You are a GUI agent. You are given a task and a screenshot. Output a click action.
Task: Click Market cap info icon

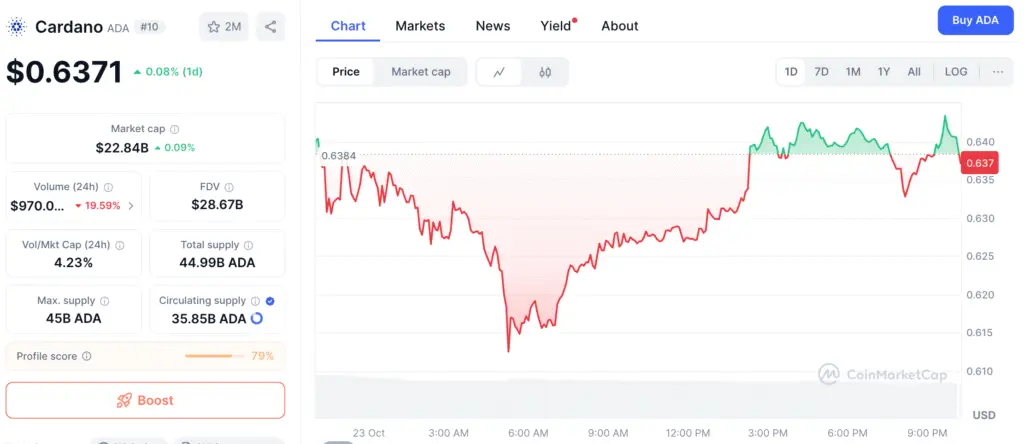pyautogui.click(x=175, y=129)
